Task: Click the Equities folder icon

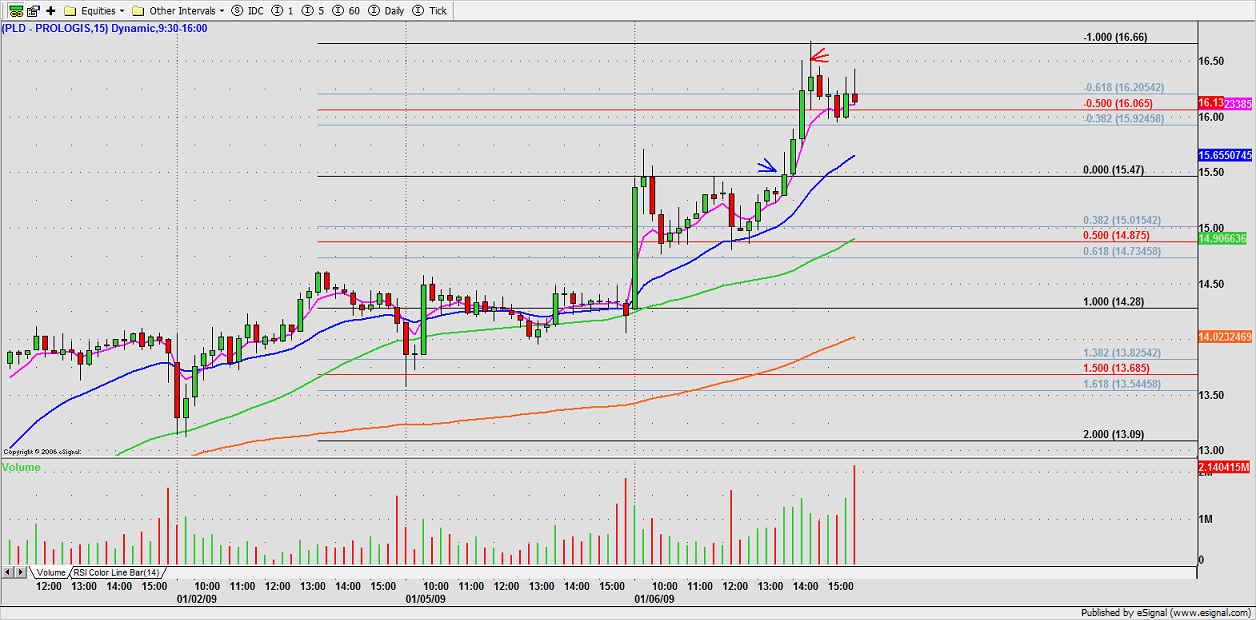Action: (x=71, y=10)
